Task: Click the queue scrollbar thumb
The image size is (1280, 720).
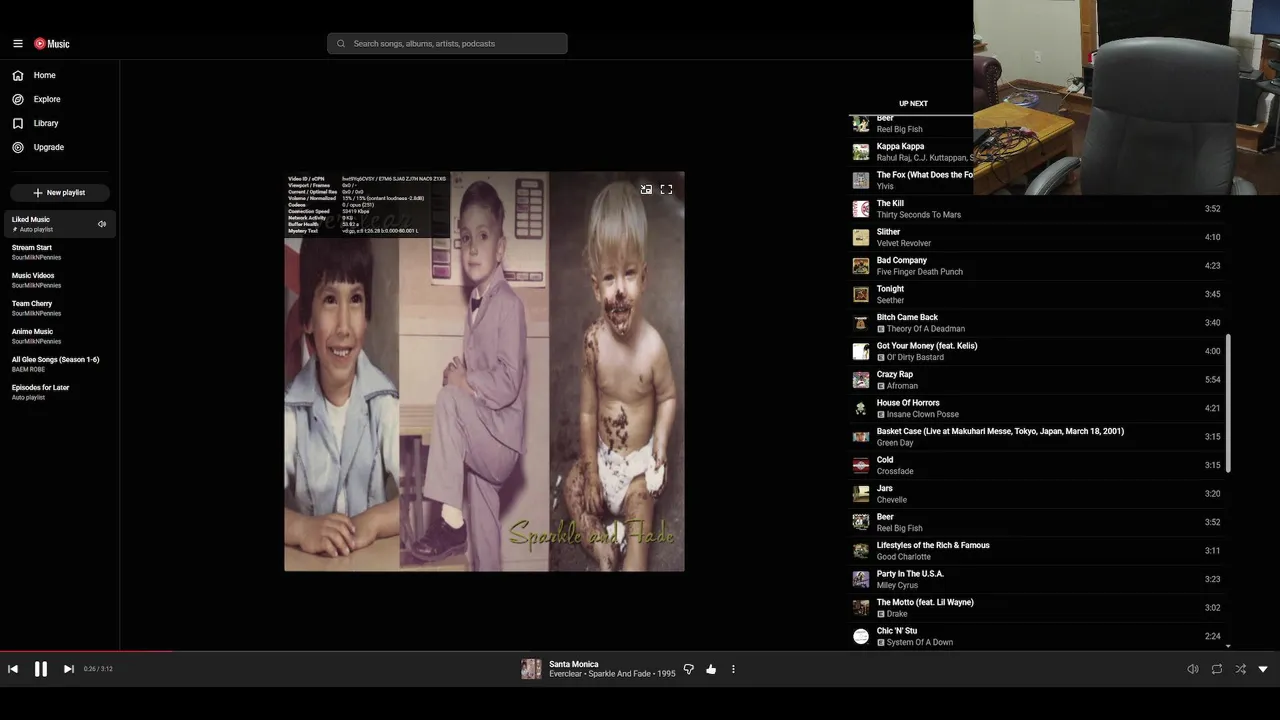Action: coord(1228,403)
